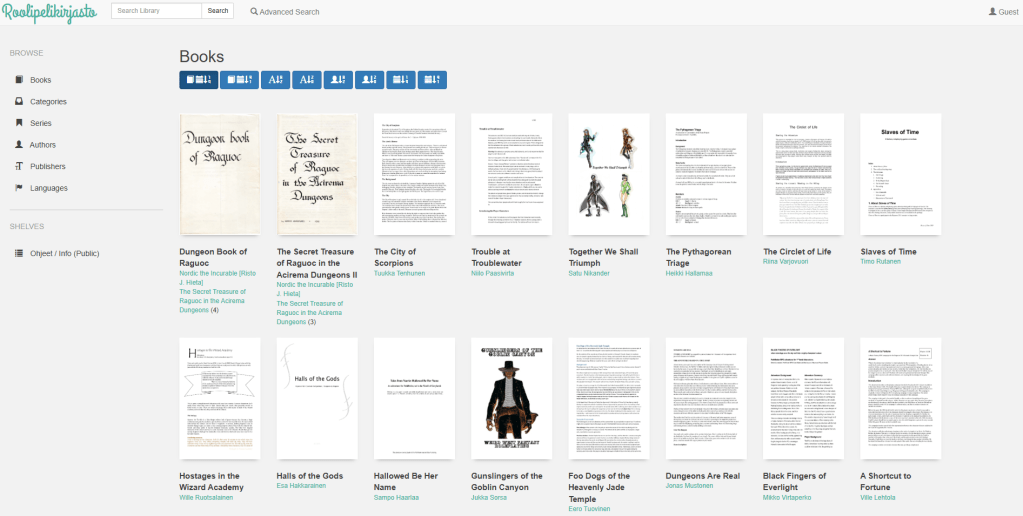Open Categories in the browse sidebar
Screen dimensions: 1023x516
point(48,101)
